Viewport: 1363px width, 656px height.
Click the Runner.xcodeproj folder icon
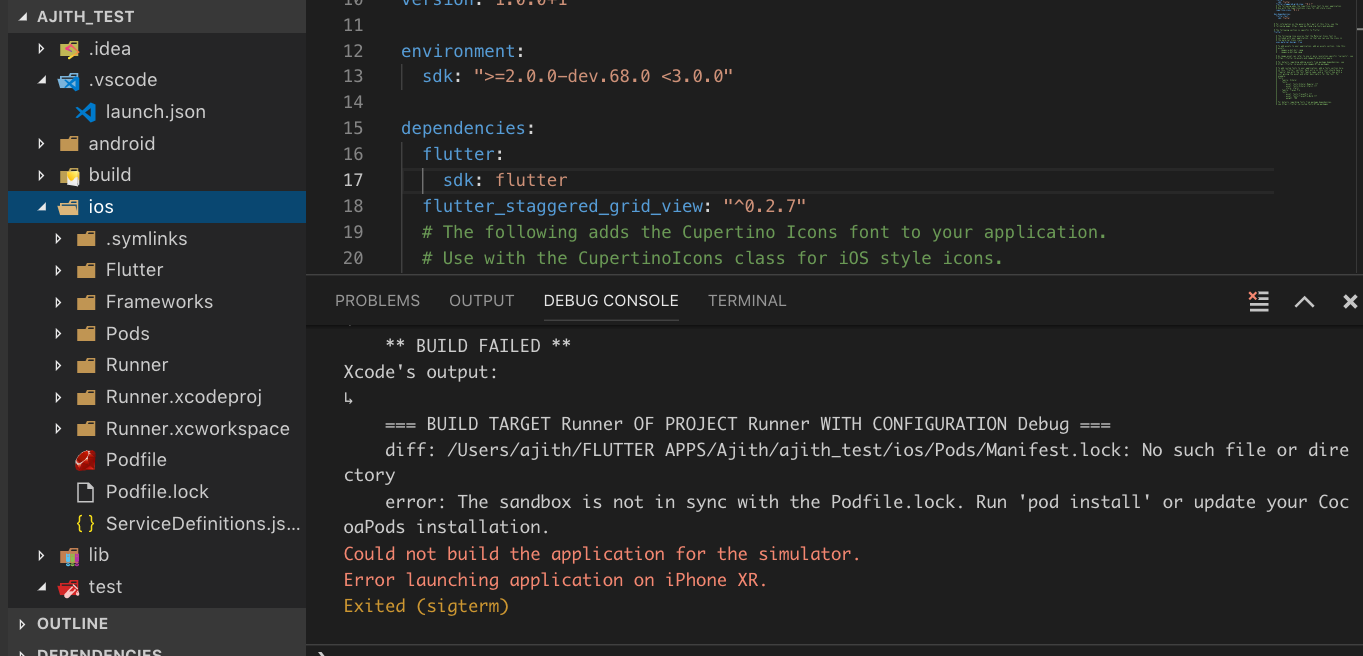pos(86,397)
